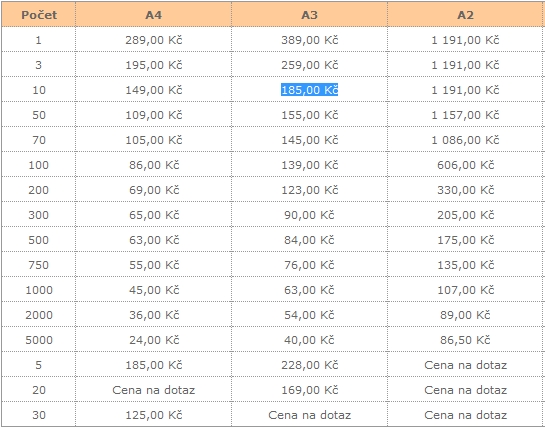Click the 606,00 Kč A2 price
The width and height of the screenshot is (545, 428).
(x=465, y=165)
